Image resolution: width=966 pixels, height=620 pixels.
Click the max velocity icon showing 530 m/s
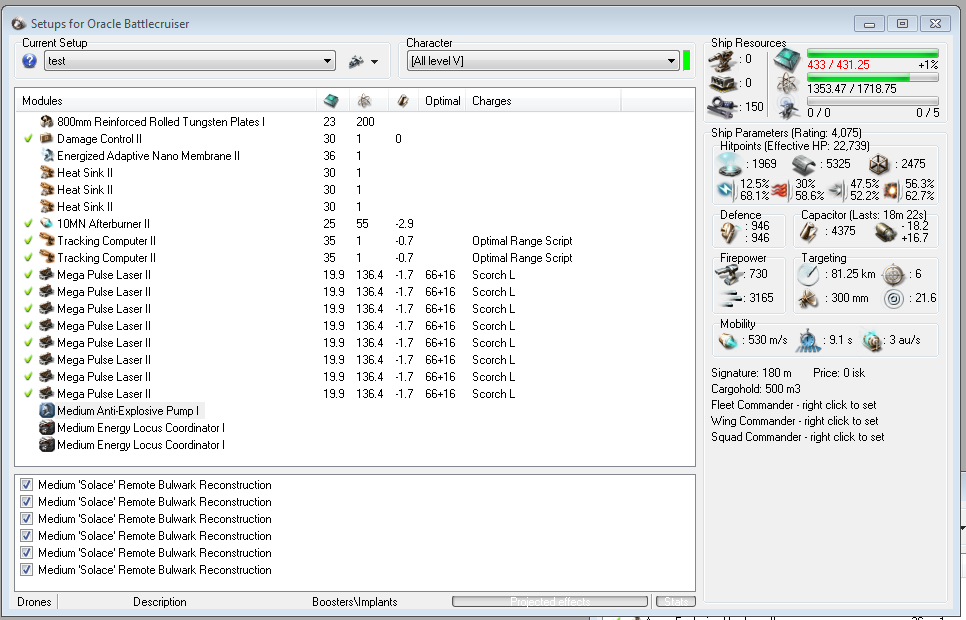(728, 340)
